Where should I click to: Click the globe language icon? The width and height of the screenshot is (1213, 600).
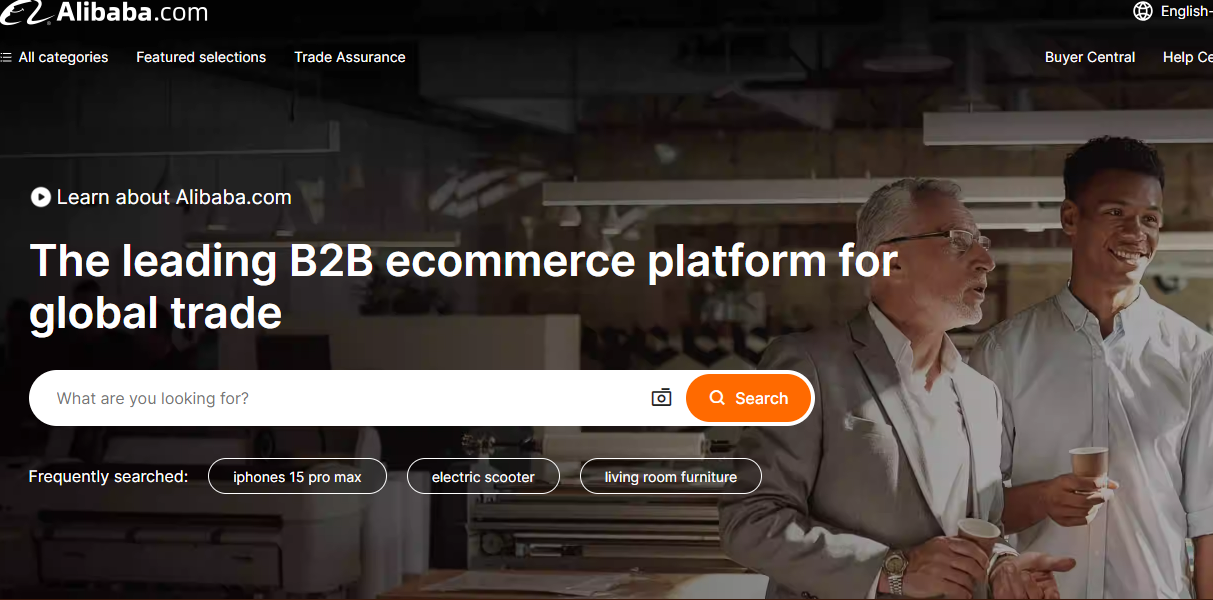[x=1142, y=11]
